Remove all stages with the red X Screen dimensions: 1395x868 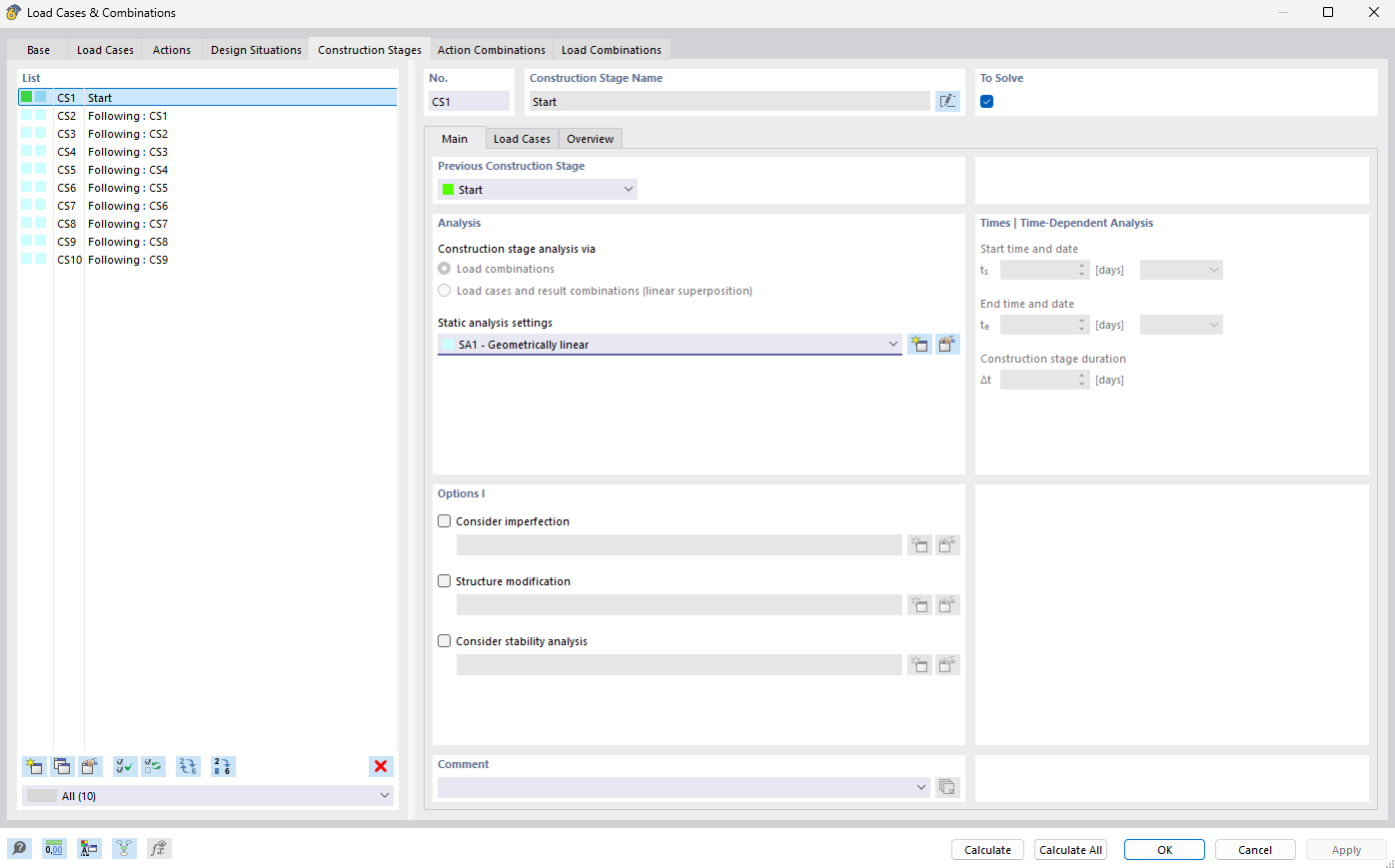[381, 766]
